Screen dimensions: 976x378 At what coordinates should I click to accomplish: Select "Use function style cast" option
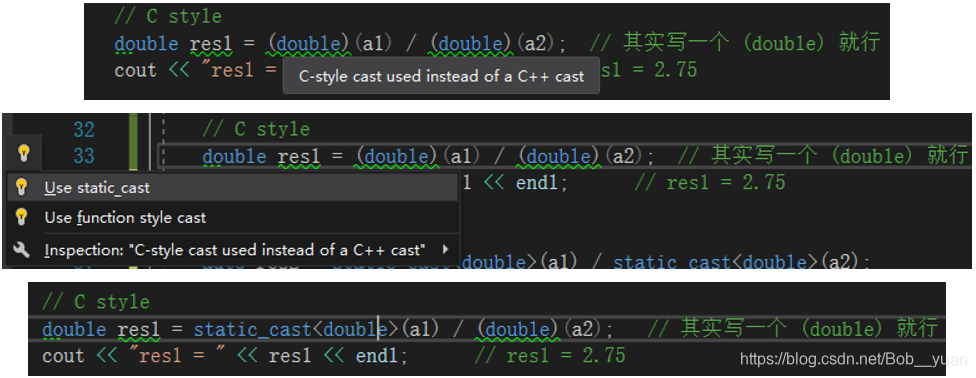point(232,218)
